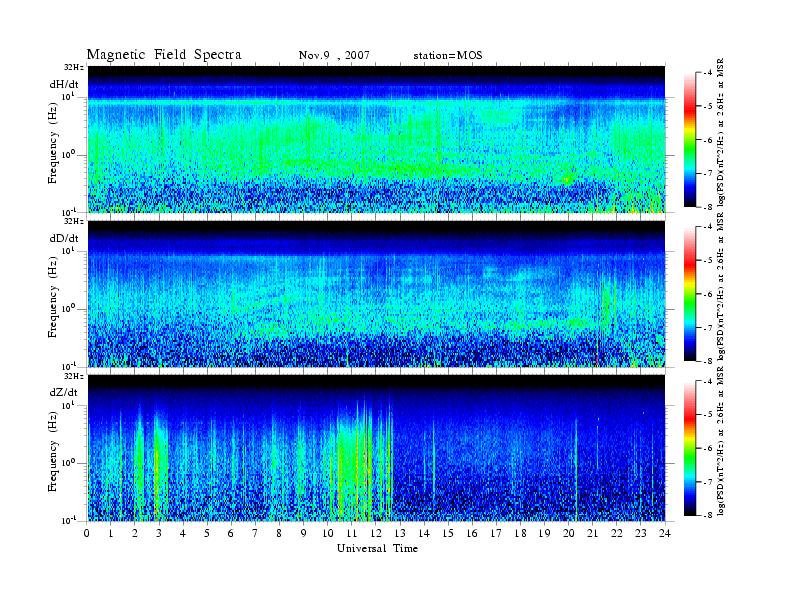Screen dimensions: 792x612
Task: Click hour tick label "13" on the time axis
Action: 400,534
